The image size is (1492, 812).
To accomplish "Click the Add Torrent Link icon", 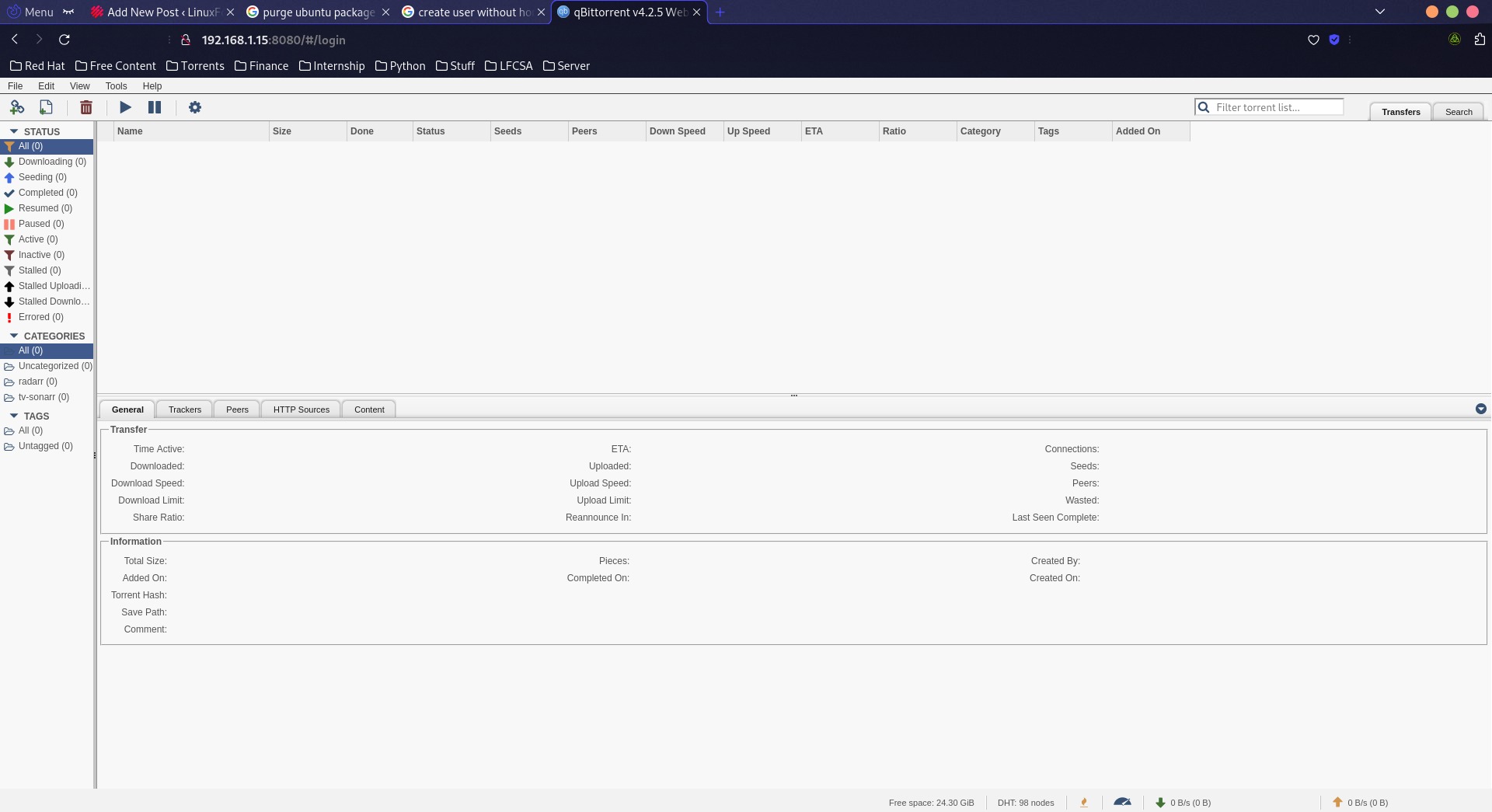I will coord(16,107).
